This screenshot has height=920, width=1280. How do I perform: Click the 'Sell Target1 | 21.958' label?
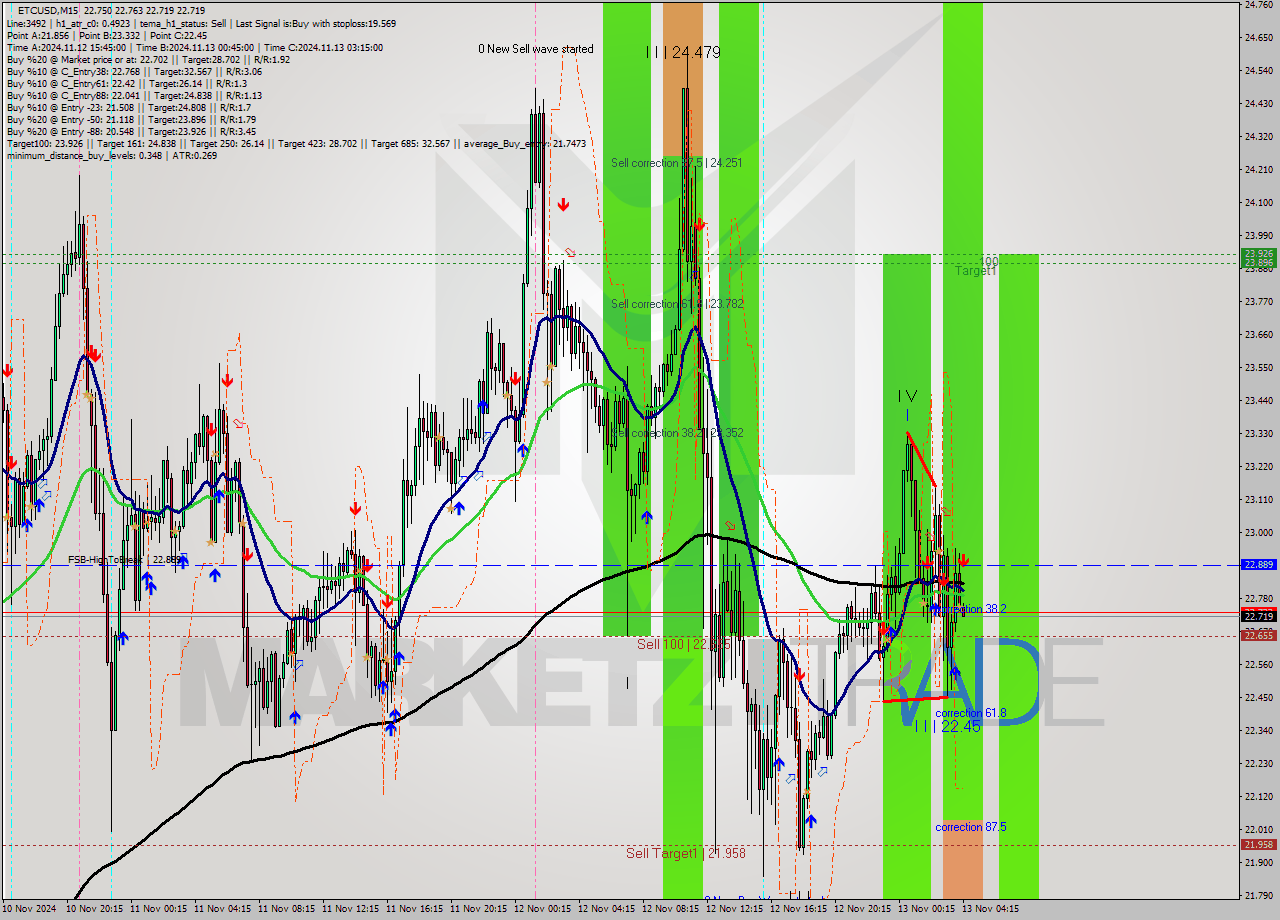coord(686,853)
